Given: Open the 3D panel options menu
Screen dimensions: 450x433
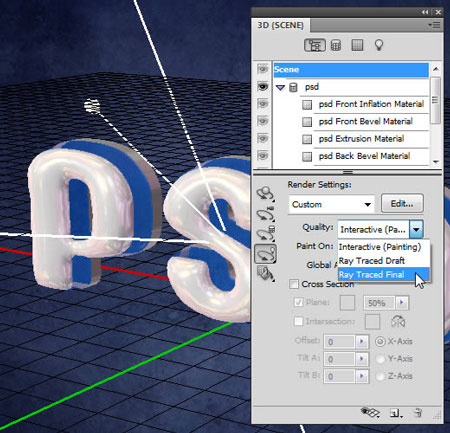Looking at the screenshot, I should [434, 25].
